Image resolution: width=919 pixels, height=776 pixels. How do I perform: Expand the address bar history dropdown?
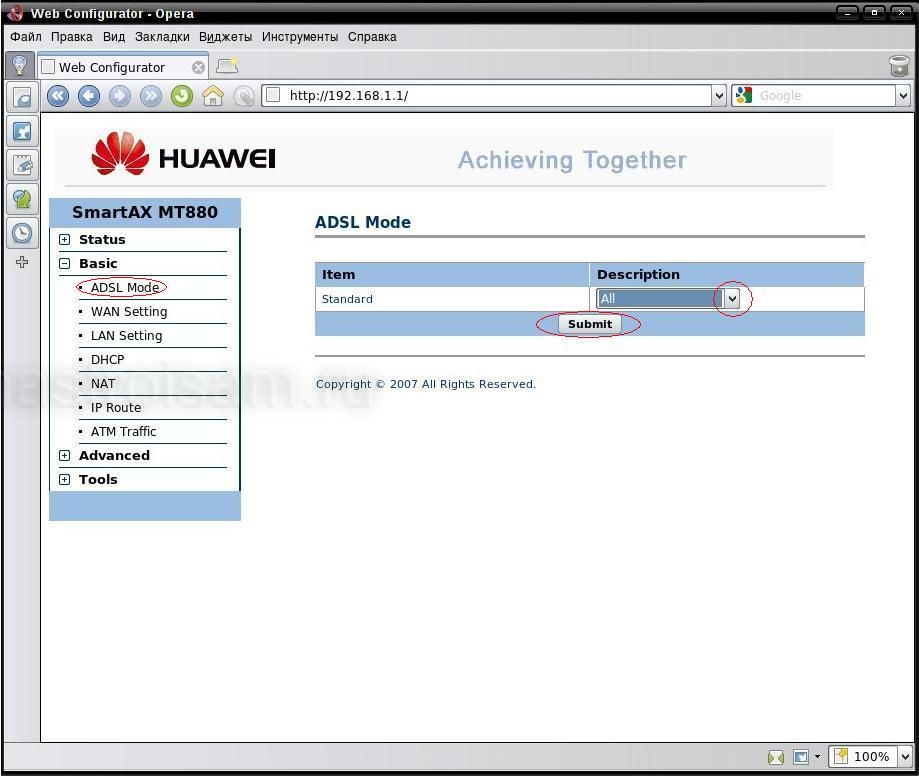pos(718,96)
